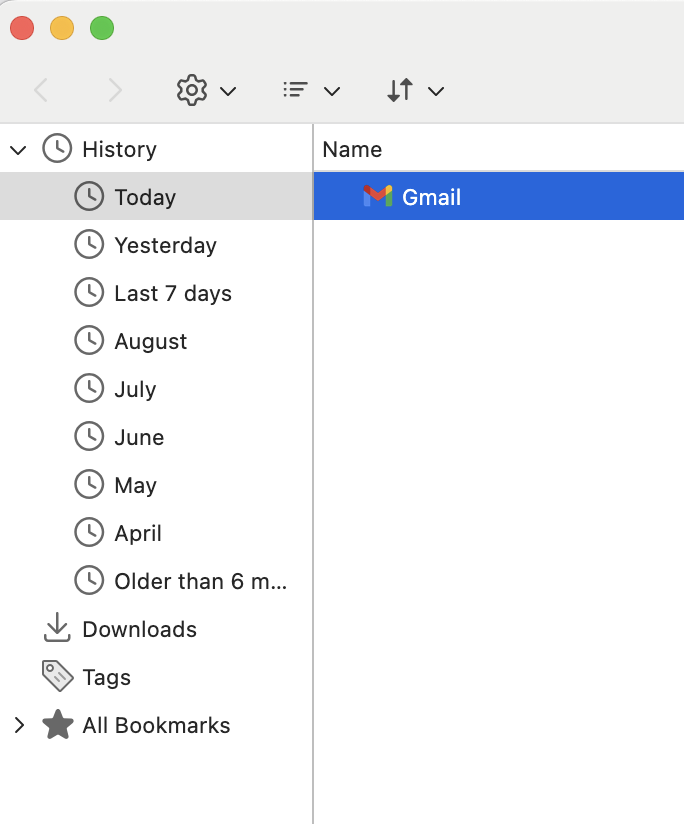684x824 pixels.
Task: Click the back navigation arrow
Action: click(x=41, y=90)
